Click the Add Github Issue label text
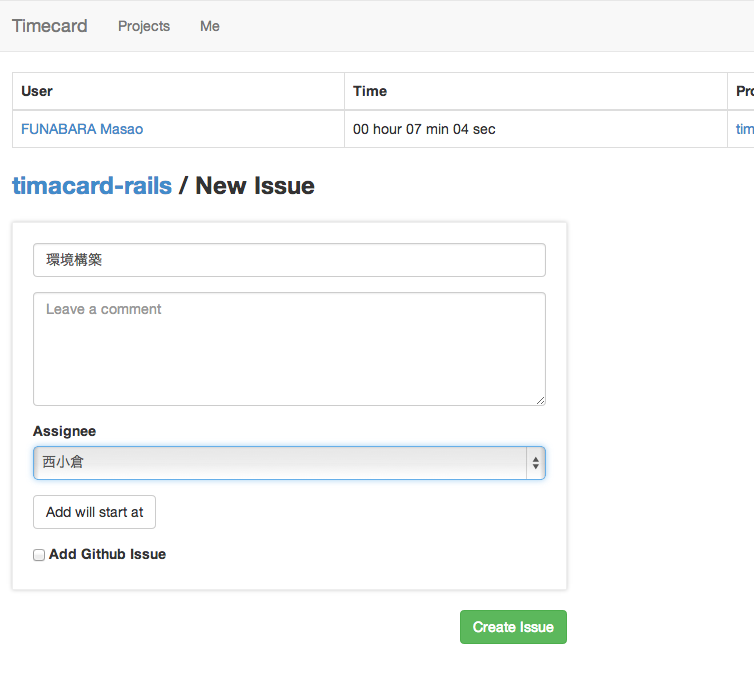 [x=107, y=554]
